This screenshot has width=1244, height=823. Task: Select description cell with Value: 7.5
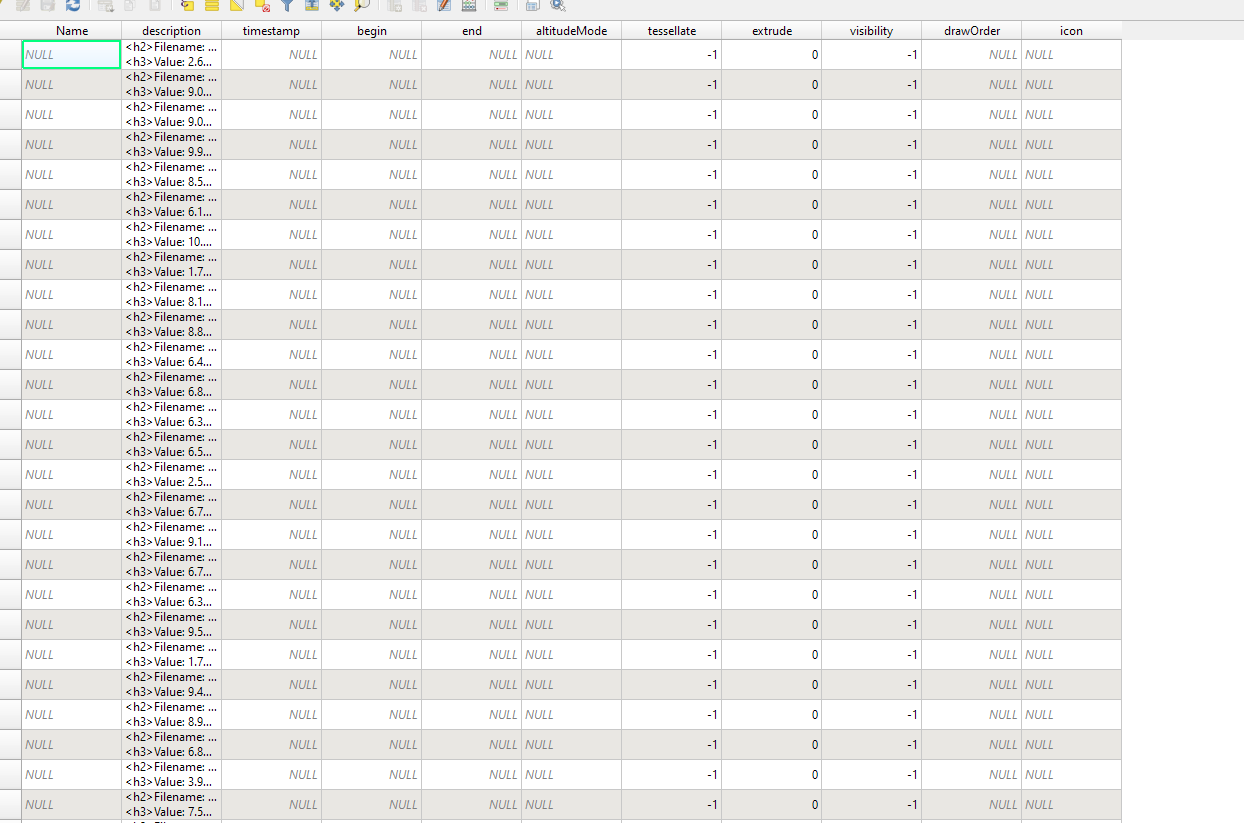pyautogui.click(x=172, y=804)
